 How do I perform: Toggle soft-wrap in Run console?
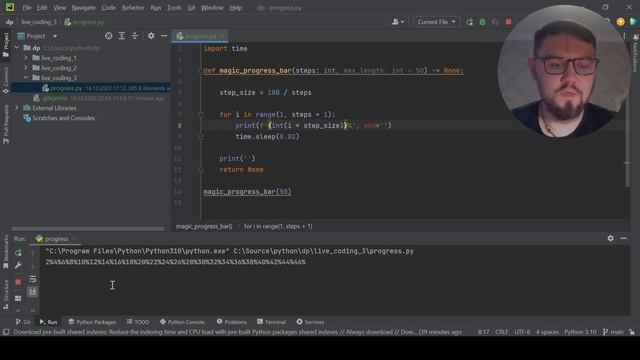tap(33, 280)
